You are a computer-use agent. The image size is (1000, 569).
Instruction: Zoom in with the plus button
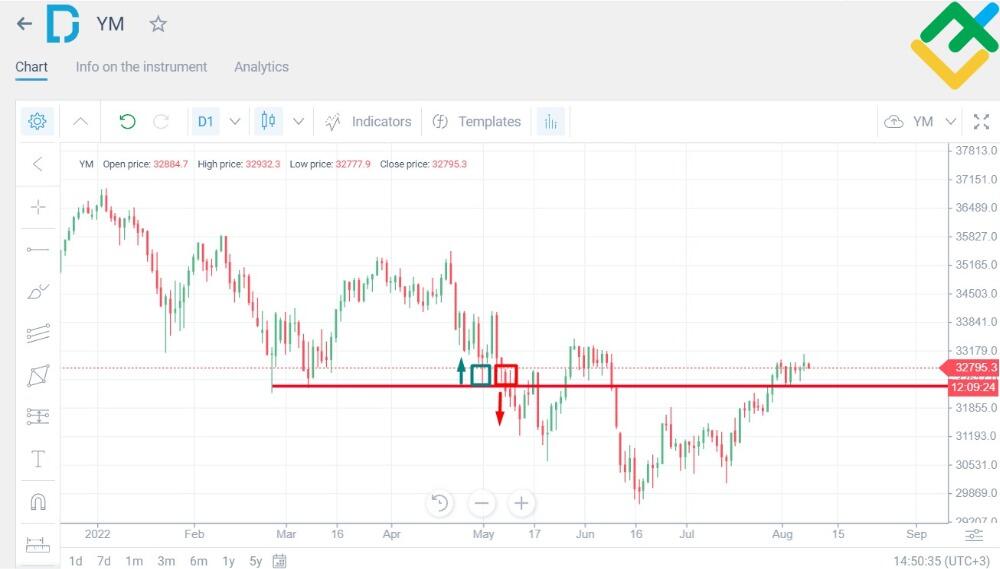tap(521, 503)
